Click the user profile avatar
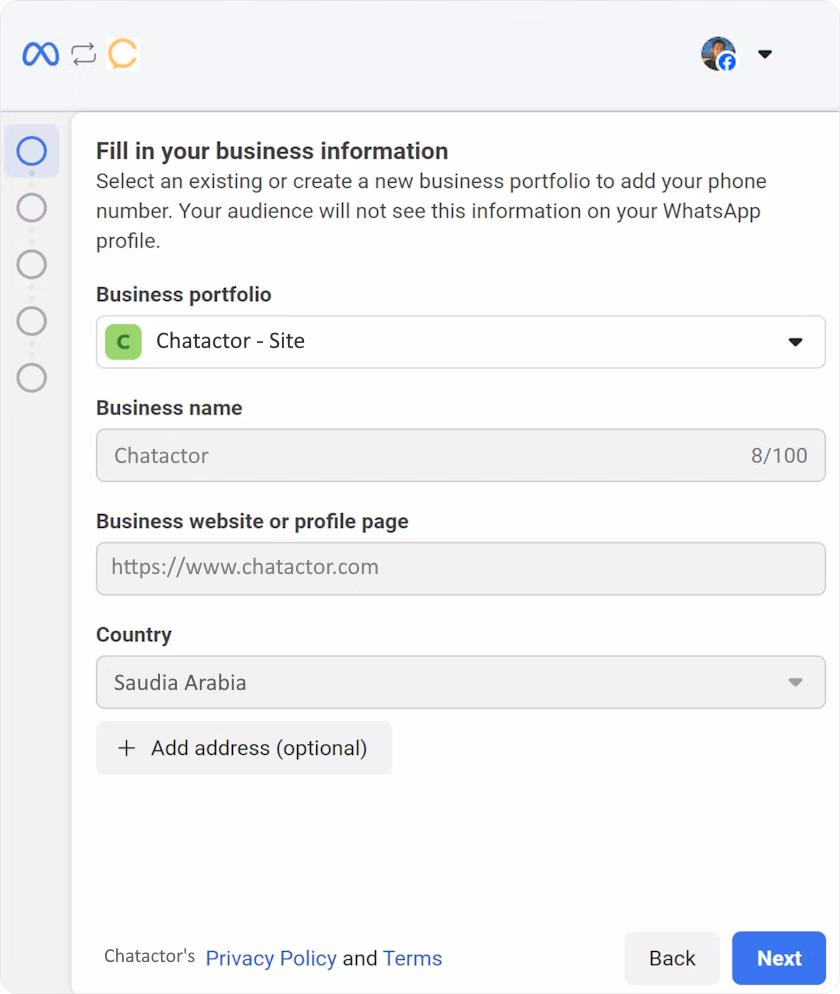Viewport: 840px width, 994px height. click(x=718, y=54)
